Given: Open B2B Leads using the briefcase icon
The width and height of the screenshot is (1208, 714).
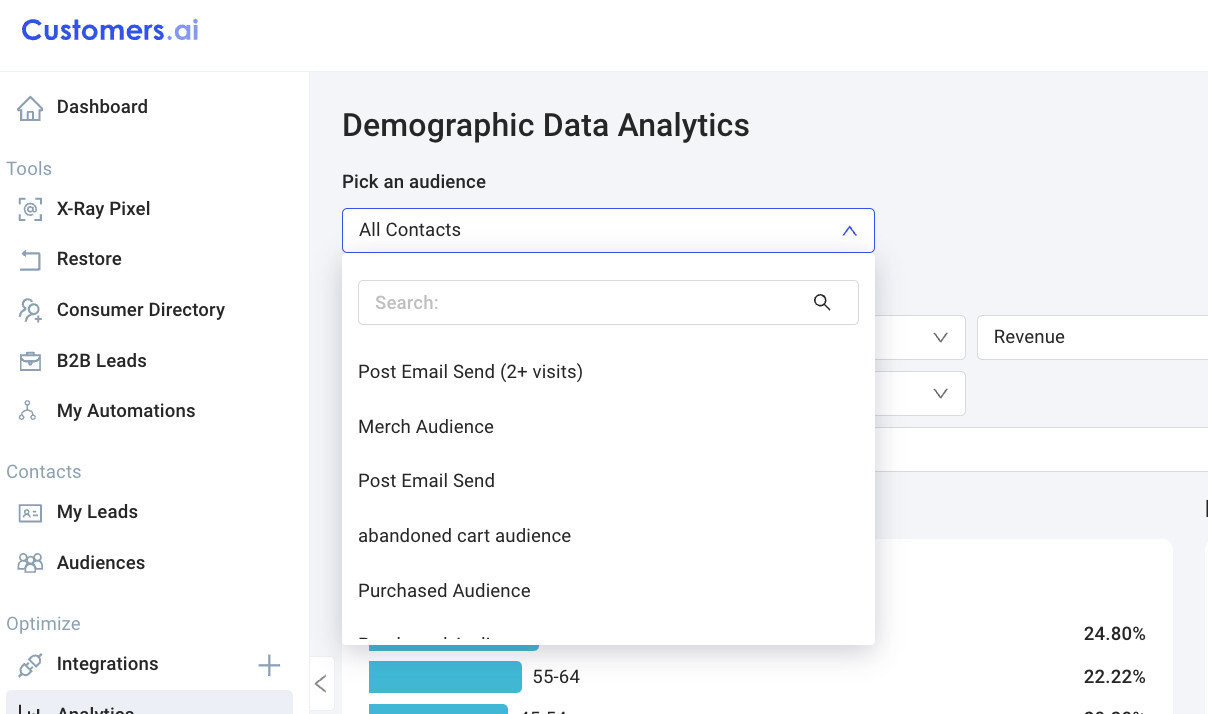Looking at the screenshot, I should click(x=30, y=360).
